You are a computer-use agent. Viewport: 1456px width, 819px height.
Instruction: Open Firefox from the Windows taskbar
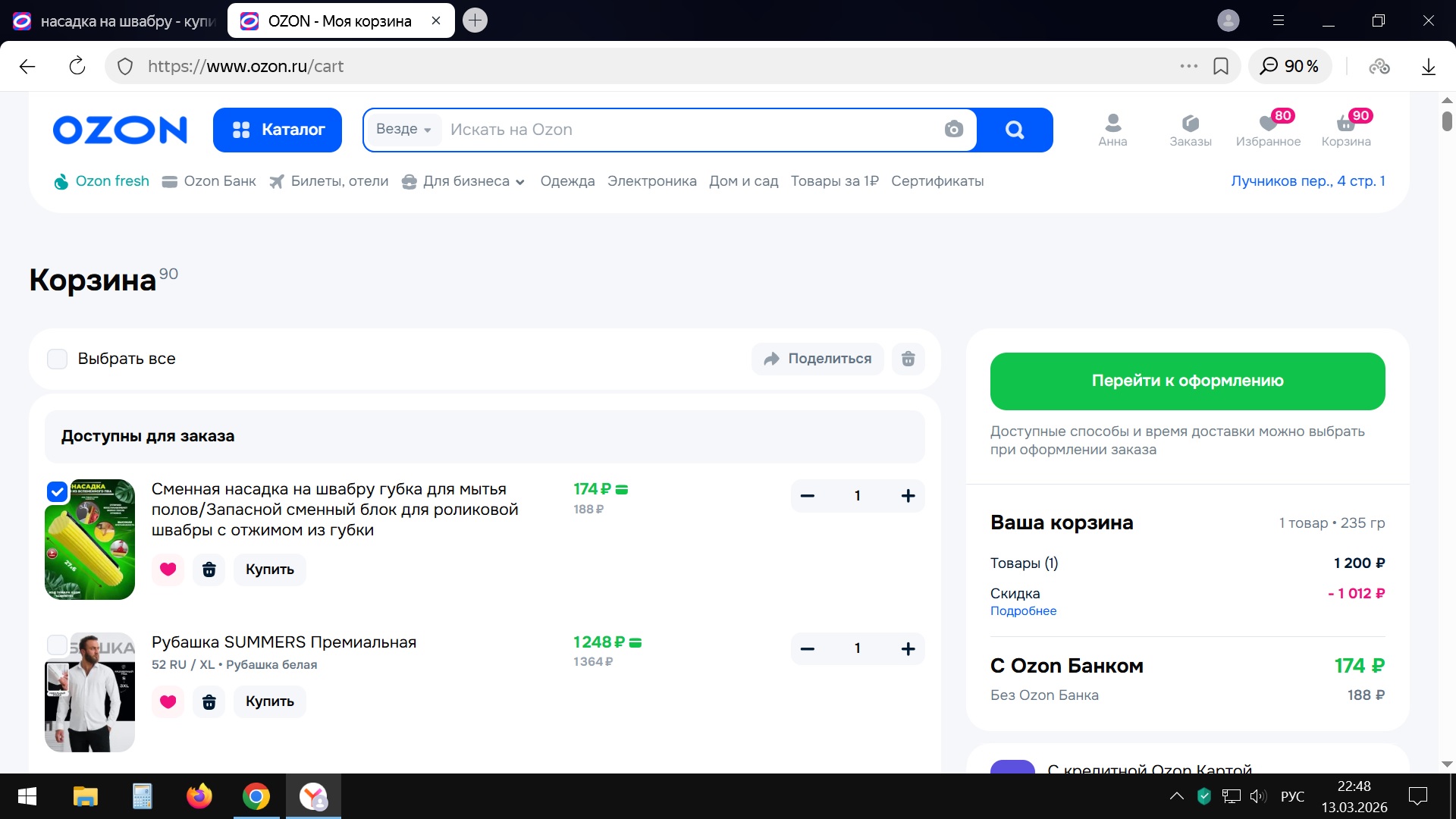tap(199, 796)
